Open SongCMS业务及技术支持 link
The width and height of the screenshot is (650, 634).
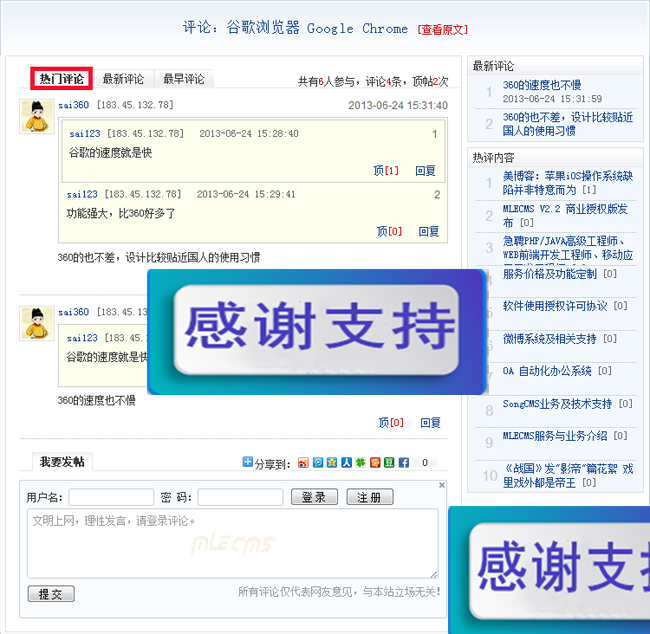pyautogui.click(x=557, y=404)
